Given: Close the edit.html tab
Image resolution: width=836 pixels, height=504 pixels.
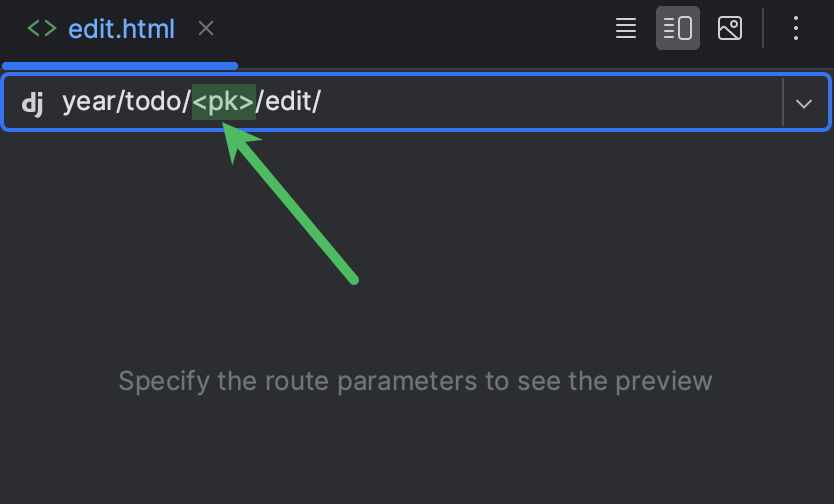Looking at the screenshot, I should (x=206, y=29).
